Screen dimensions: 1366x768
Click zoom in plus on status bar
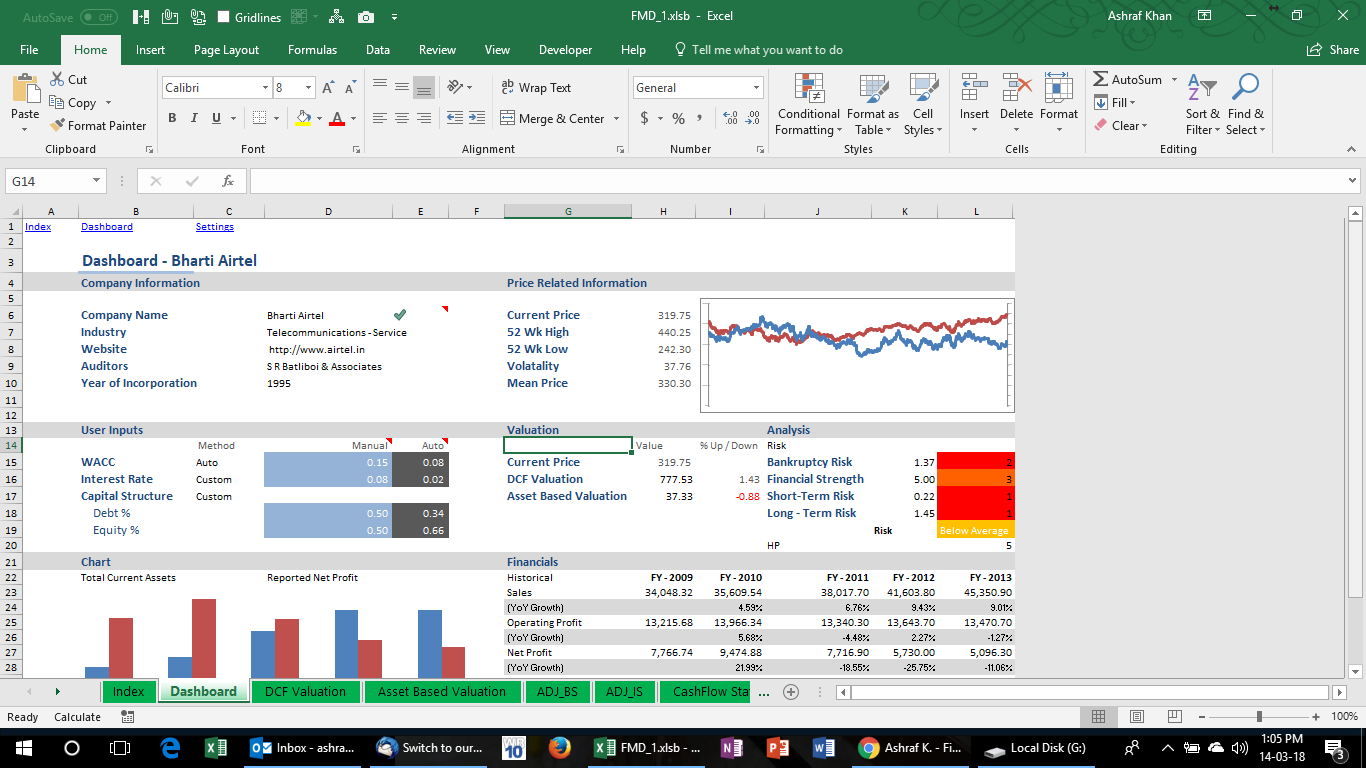(1316, 717)
